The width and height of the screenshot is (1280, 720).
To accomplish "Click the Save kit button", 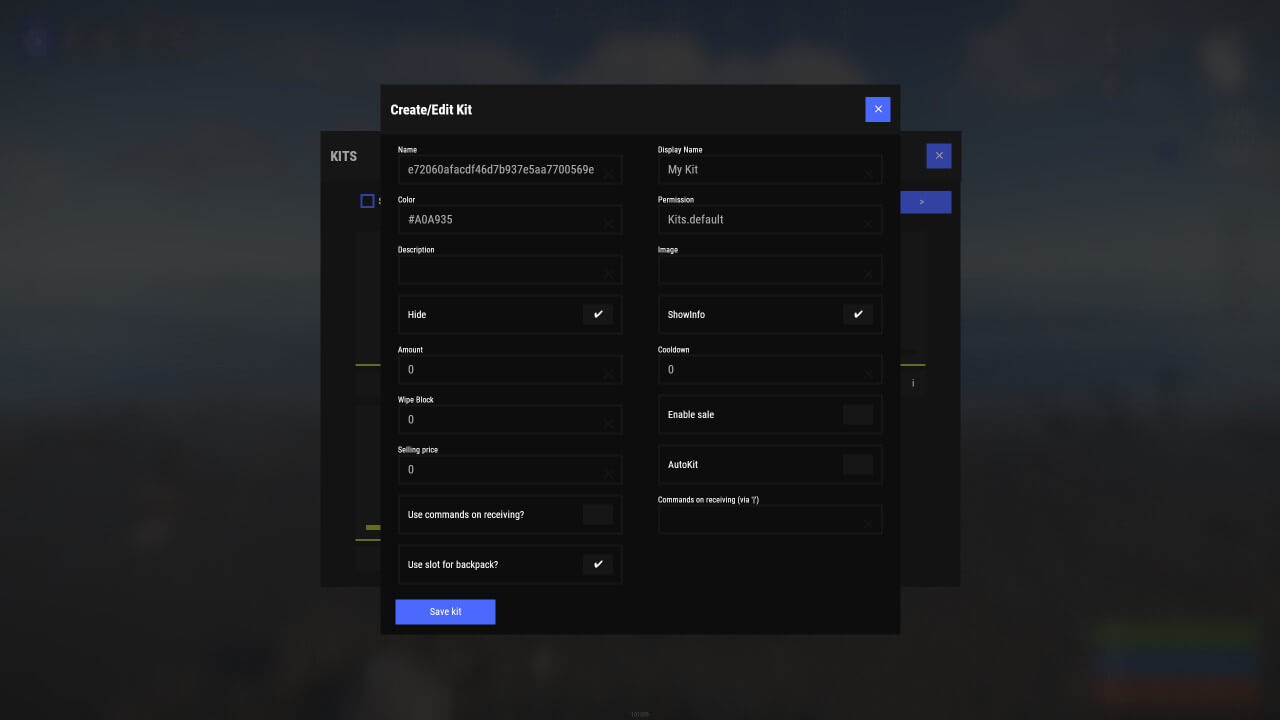I will point(445,612).
